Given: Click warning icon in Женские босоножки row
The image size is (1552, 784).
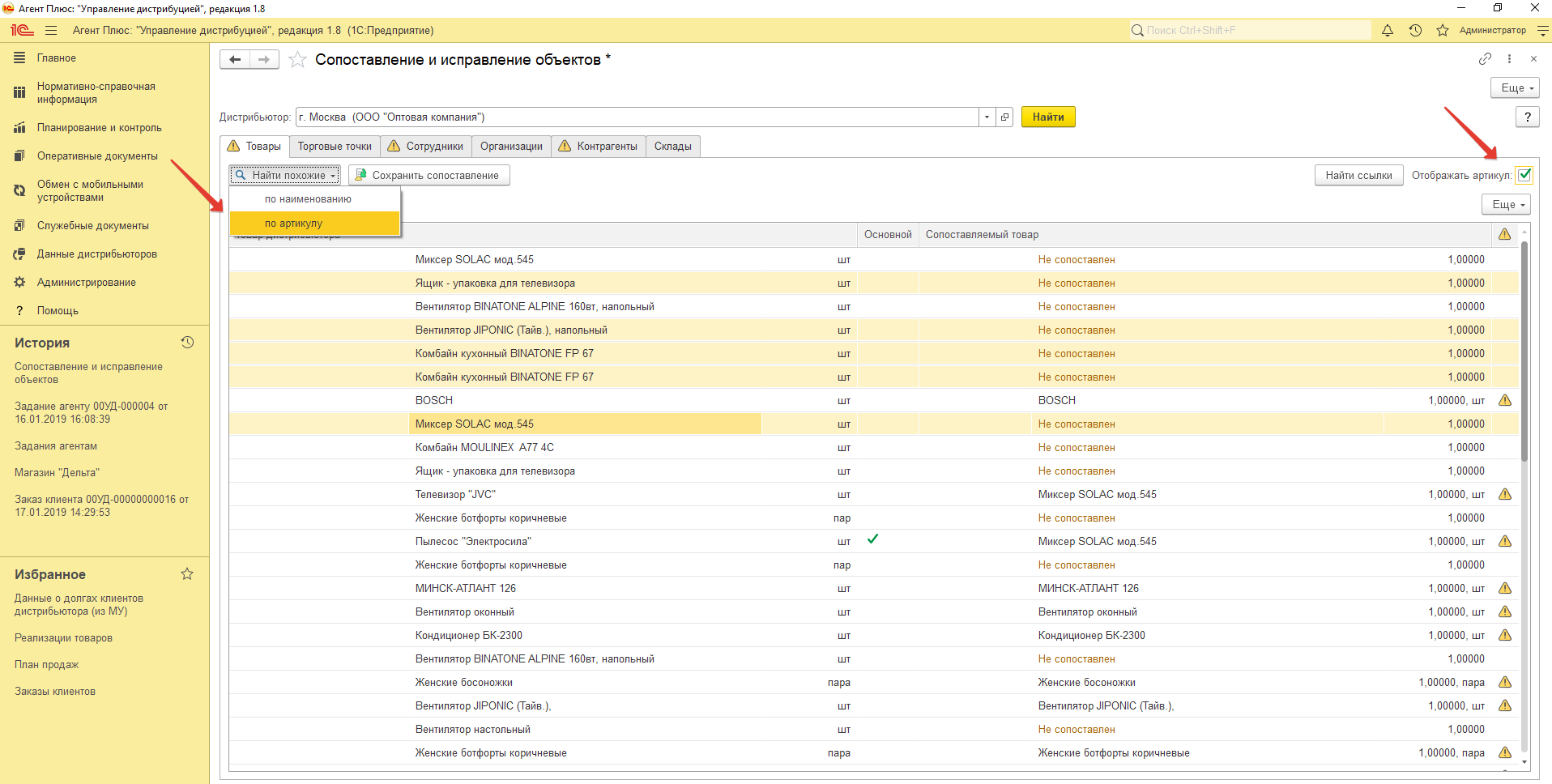Looking at the screenshot, I should pos(1505,682).
